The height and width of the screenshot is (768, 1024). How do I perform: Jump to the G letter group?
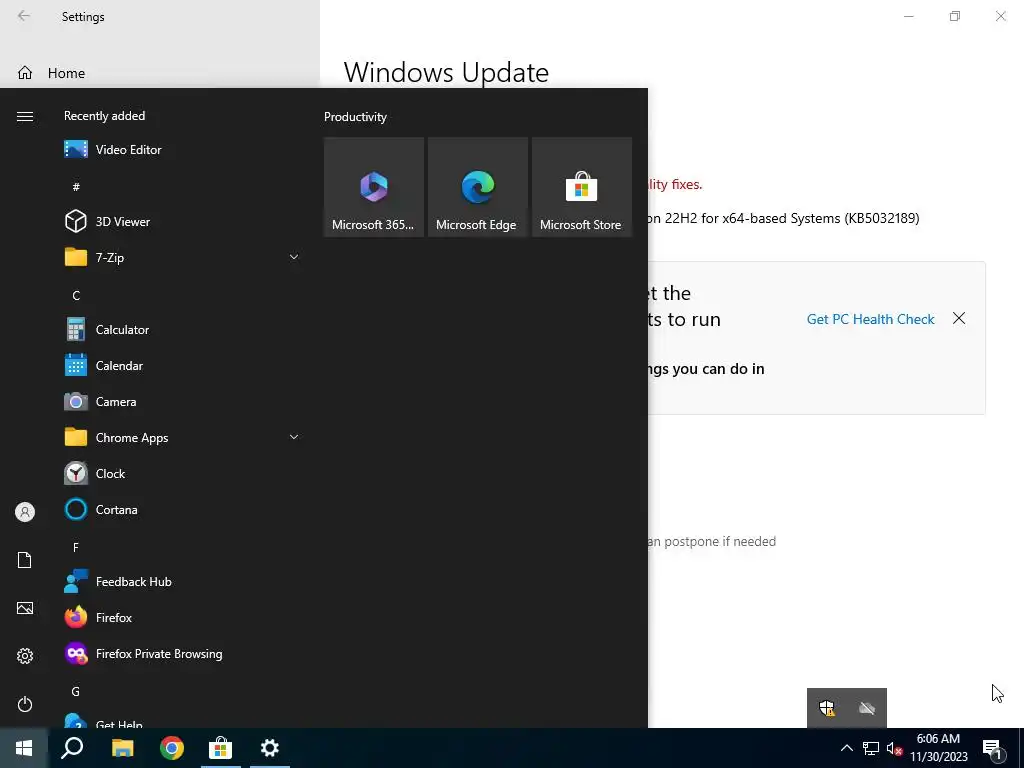[76, 691]
